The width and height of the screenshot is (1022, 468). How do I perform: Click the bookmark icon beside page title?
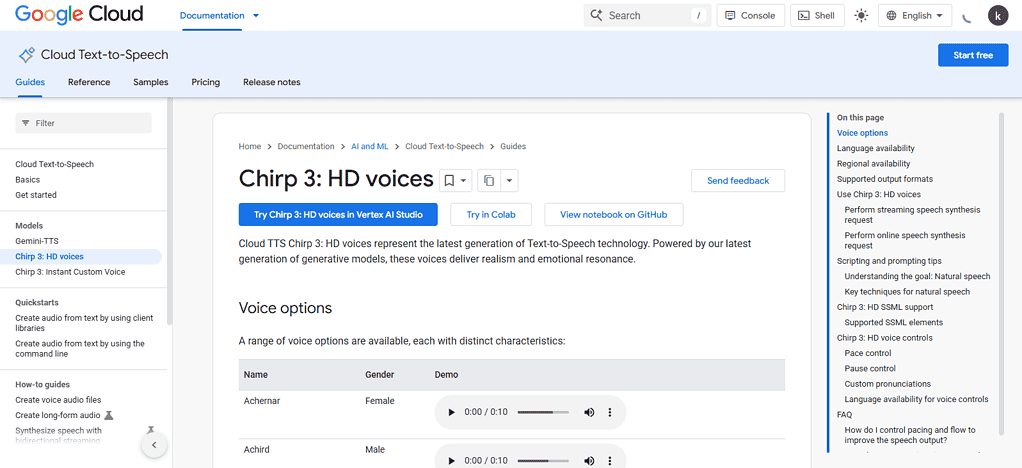tap(449, 181)
